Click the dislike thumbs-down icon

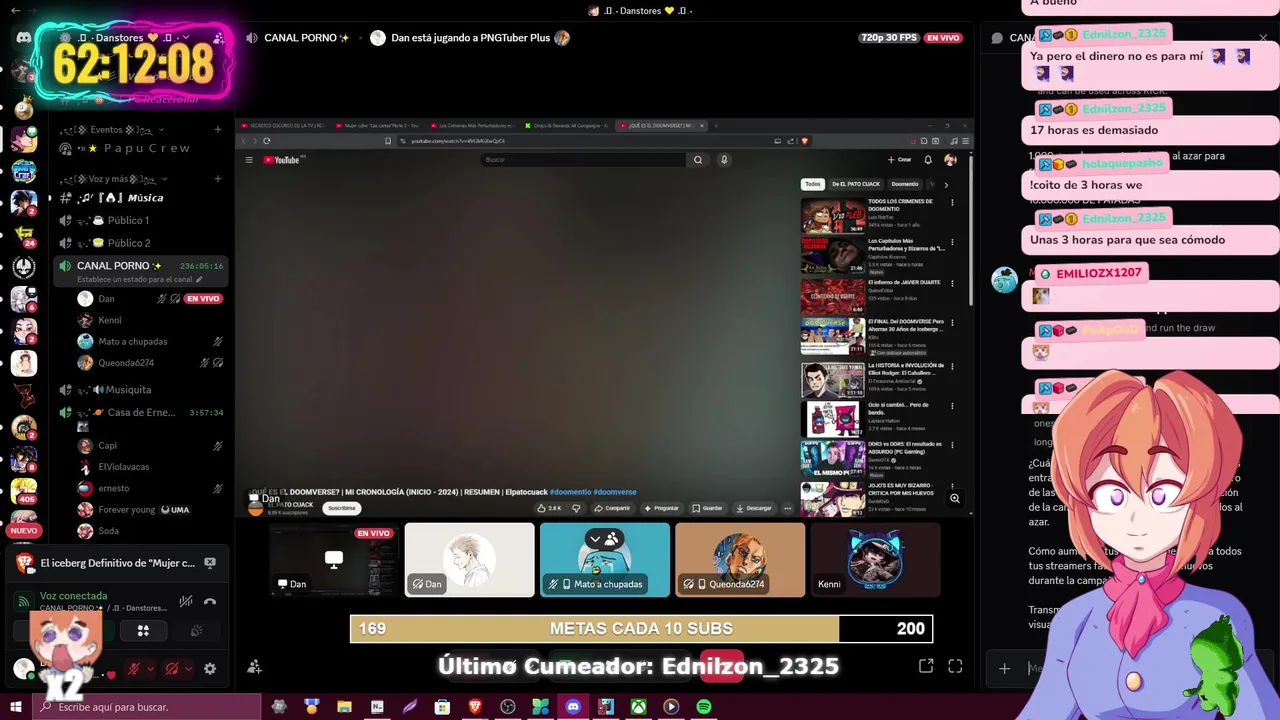click(x=576, y=508)
